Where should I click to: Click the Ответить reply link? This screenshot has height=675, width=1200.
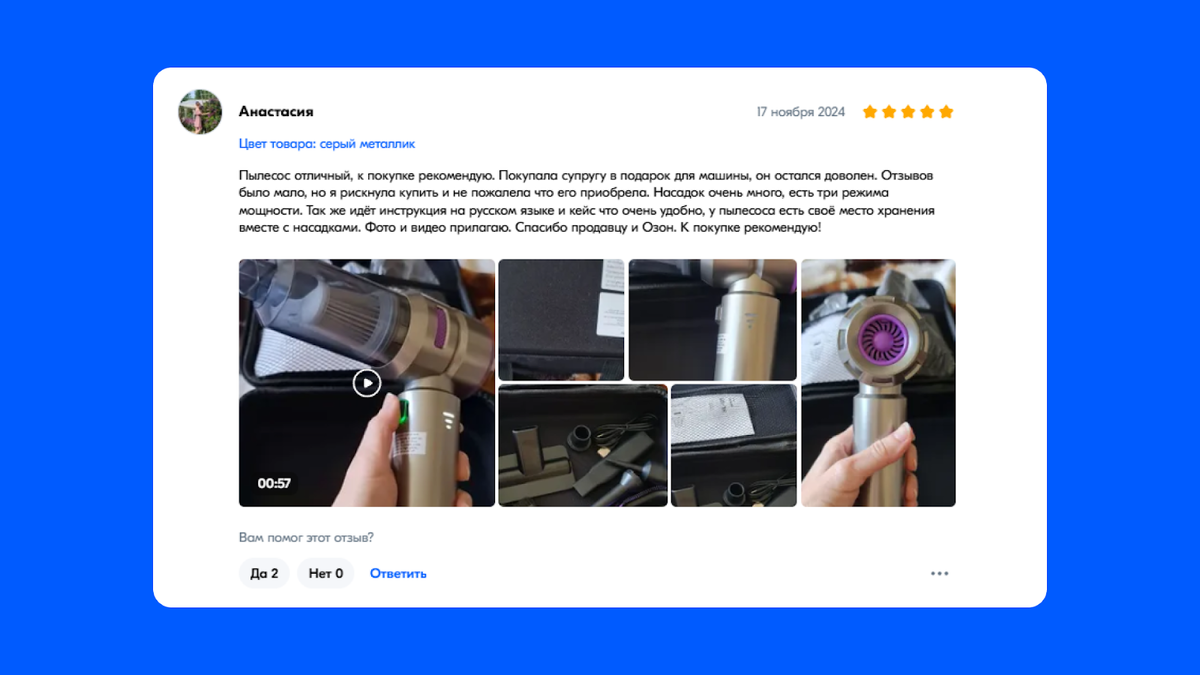(x=398, y=573)
